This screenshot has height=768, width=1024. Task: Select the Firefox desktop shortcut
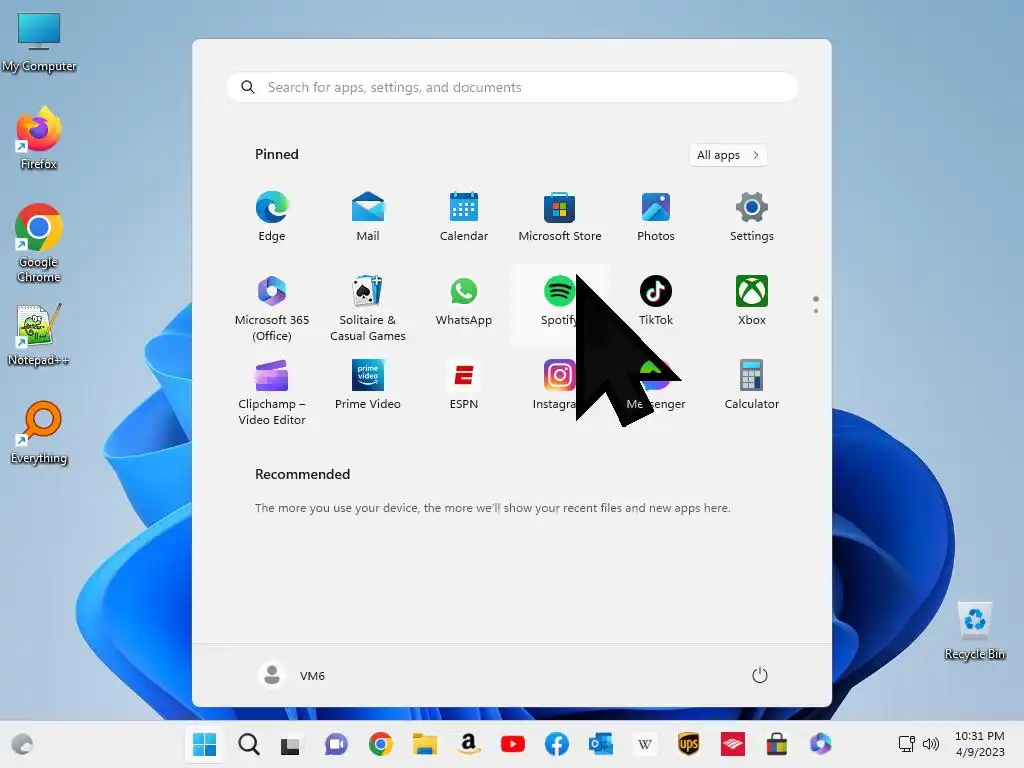pyautogui.click(x=39, y=138)
